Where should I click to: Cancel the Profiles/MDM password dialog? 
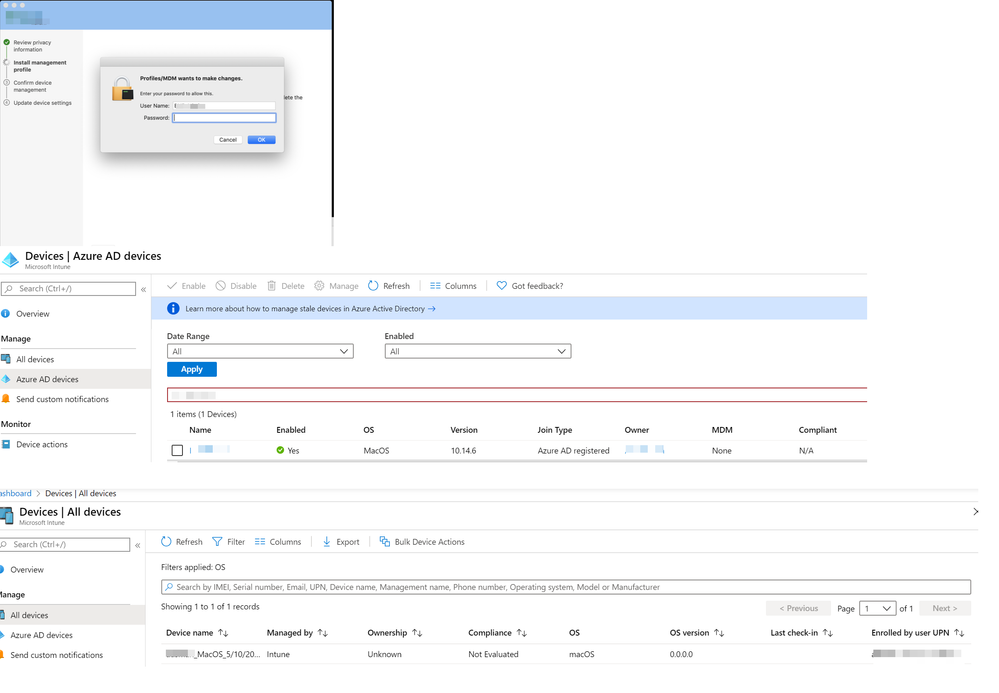tap(227, 139)
